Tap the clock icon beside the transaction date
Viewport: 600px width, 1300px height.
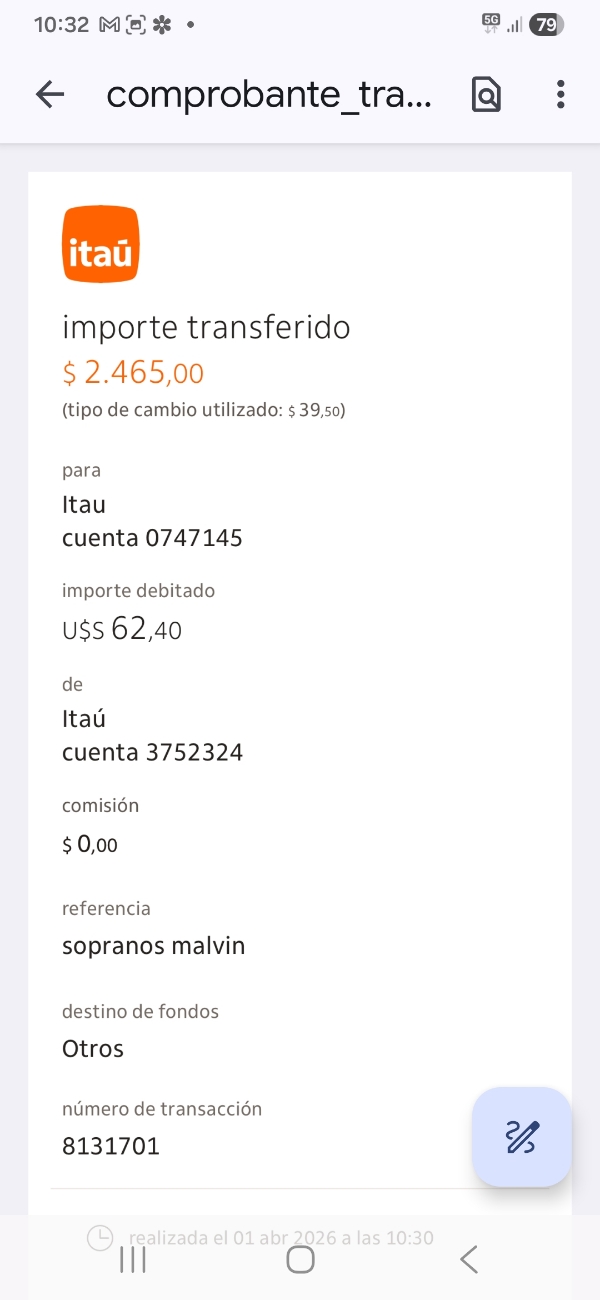pyautogui.click(x=100, y=1238)
